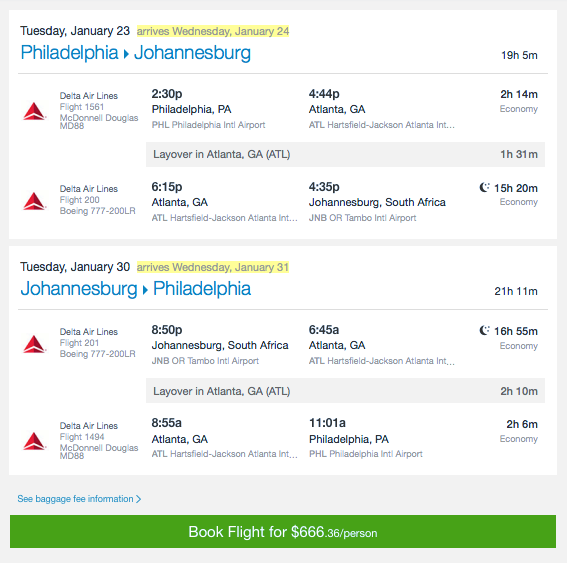Click JNB OR Tambo Intl Airport under 4:35p

click(362, 218)
